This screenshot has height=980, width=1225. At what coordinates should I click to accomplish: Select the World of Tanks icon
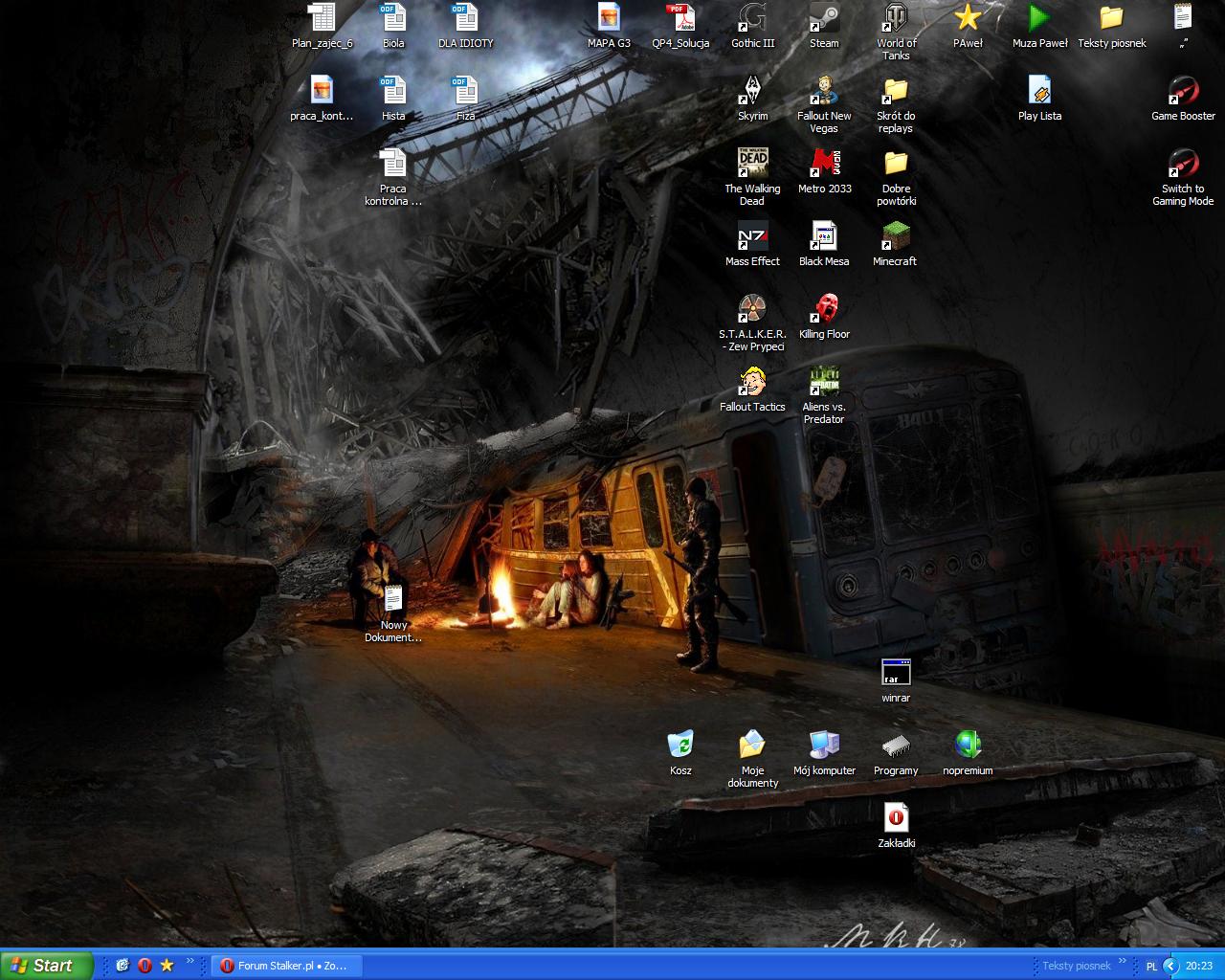click(896, 18)
